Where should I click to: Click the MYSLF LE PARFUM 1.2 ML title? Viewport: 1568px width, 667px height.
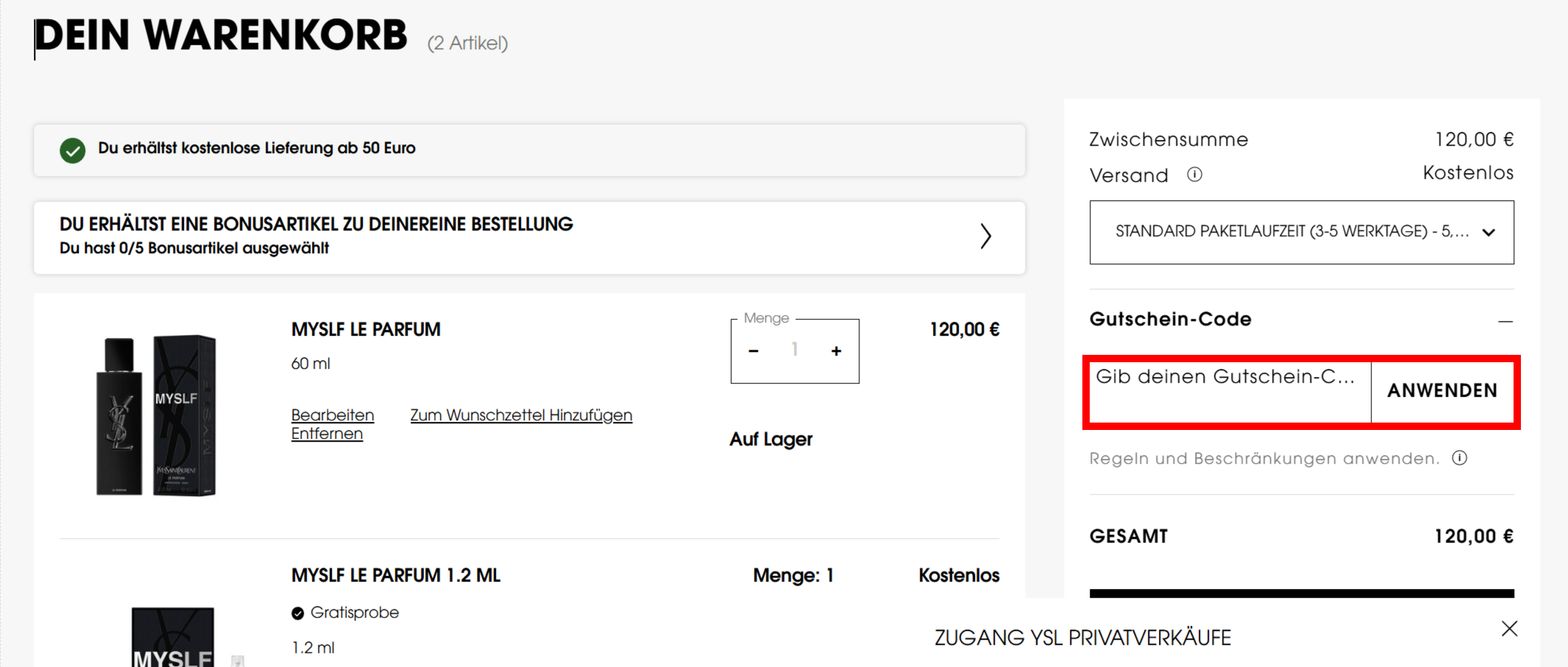(396, 575)
